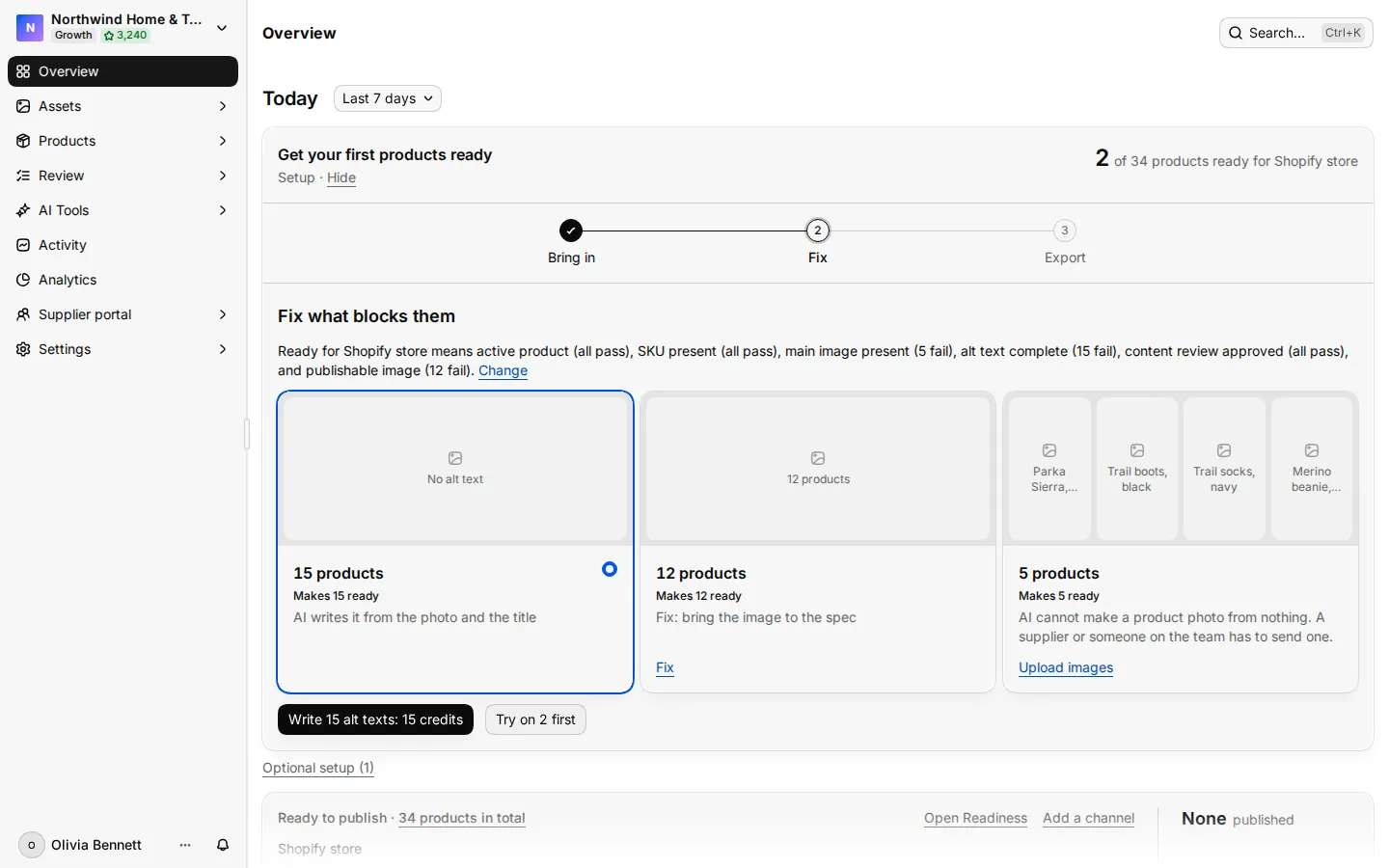Expand the Settings submenu chevron
1389x868 pixels.
point(223,349)
